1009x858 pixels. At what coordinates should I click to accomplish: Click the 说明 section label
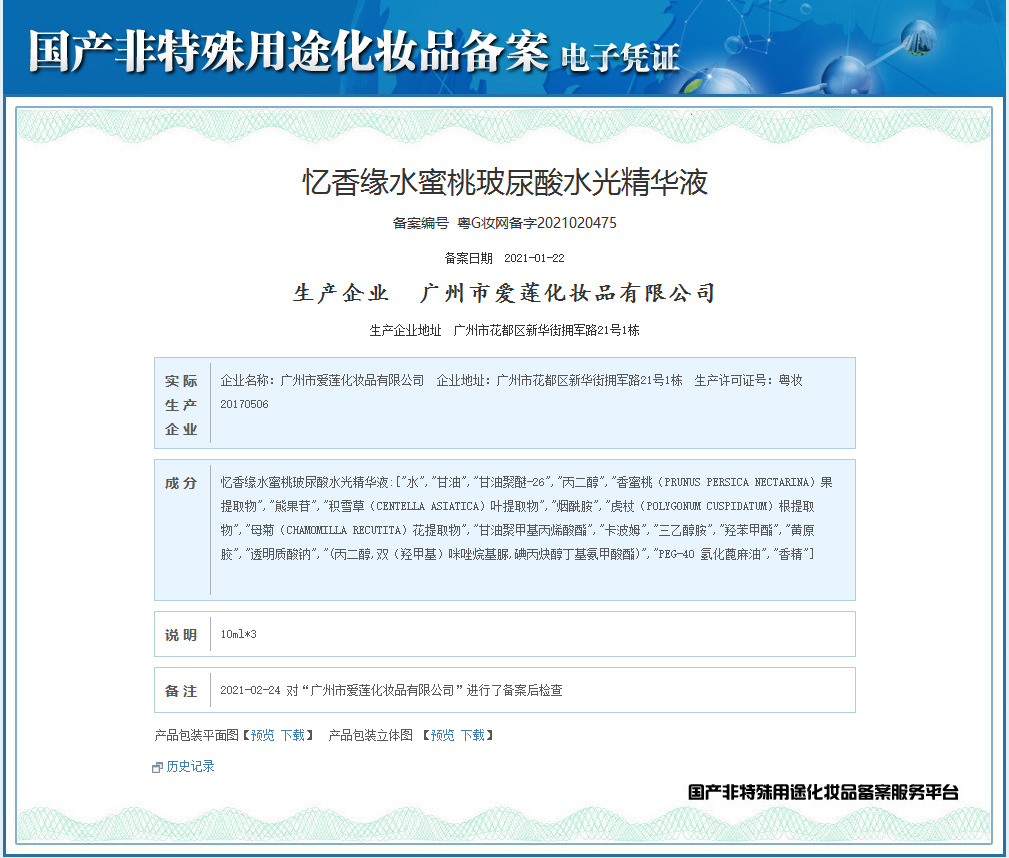181,635
